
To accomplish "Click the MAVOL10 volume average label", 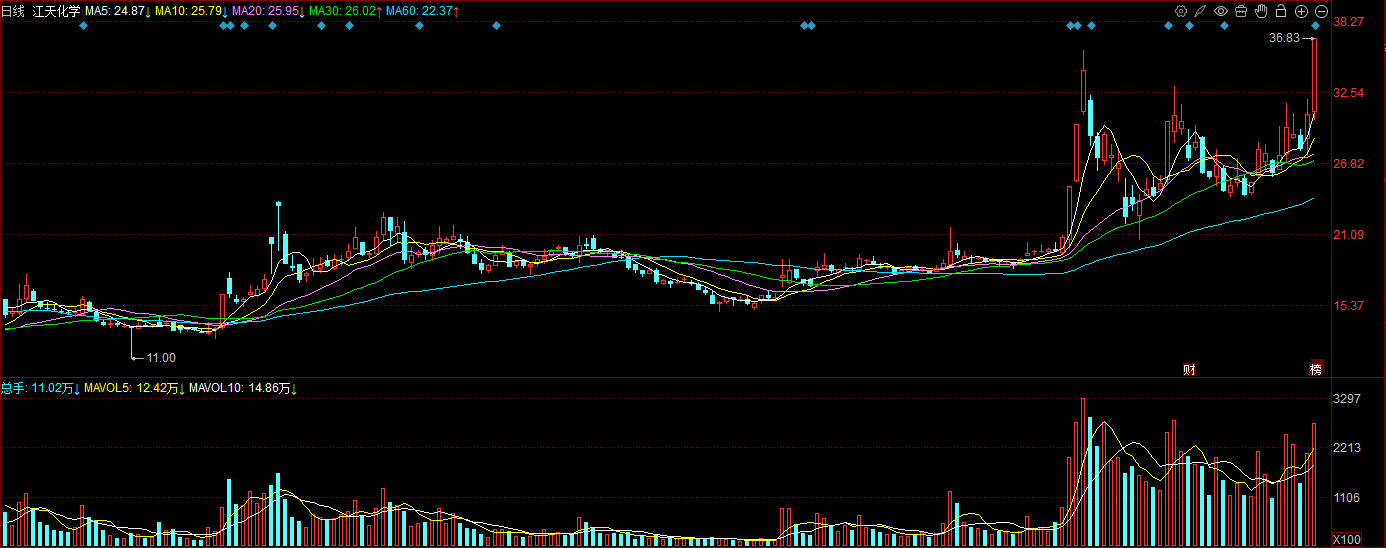I will 245,387.
